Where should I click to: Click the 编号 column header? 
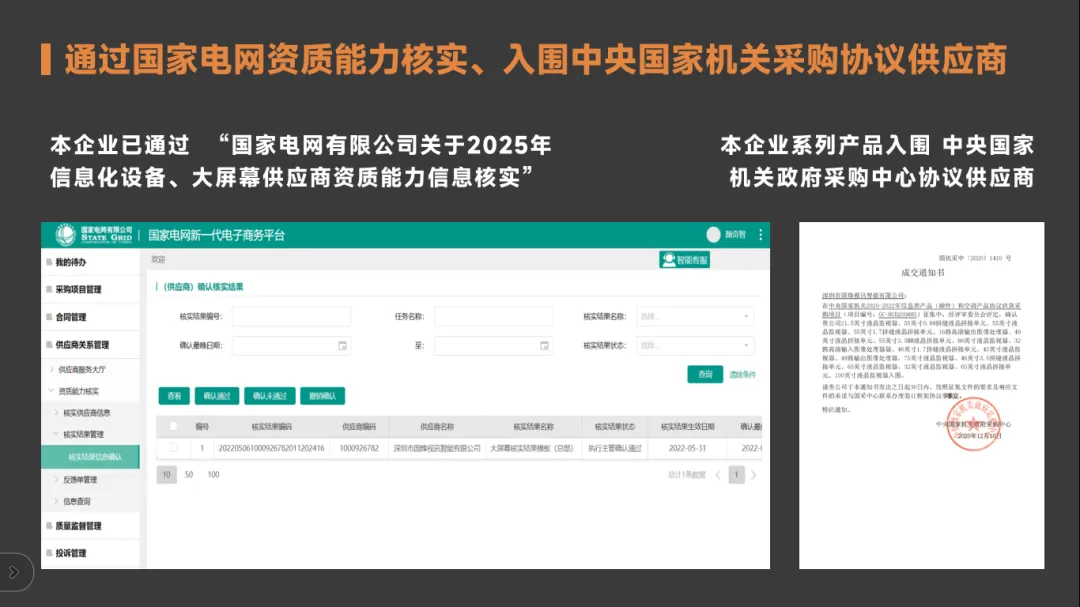tap(202, 426)
